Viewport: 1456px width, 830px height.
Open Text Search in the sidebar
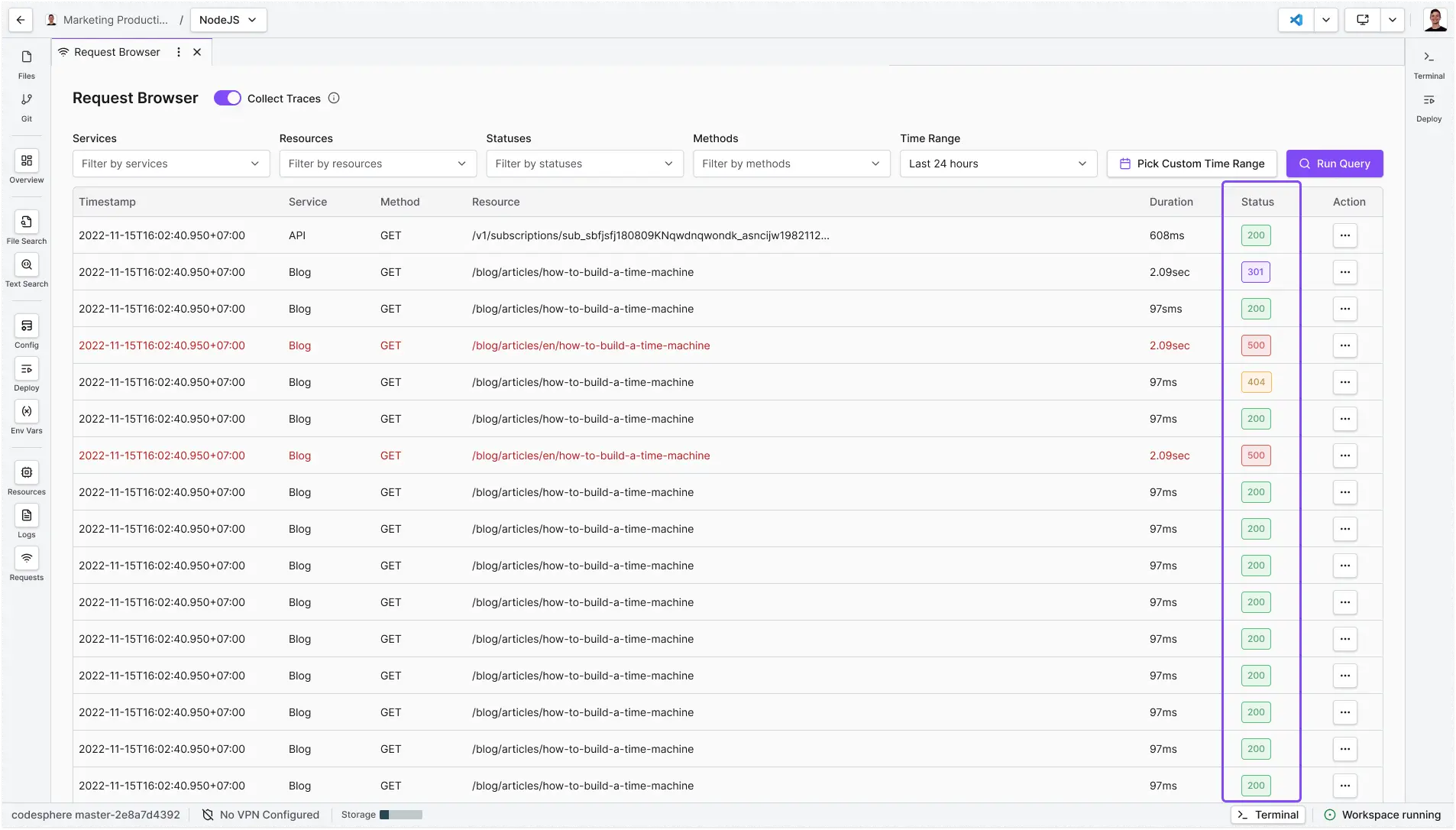click(x=27, y=271)
